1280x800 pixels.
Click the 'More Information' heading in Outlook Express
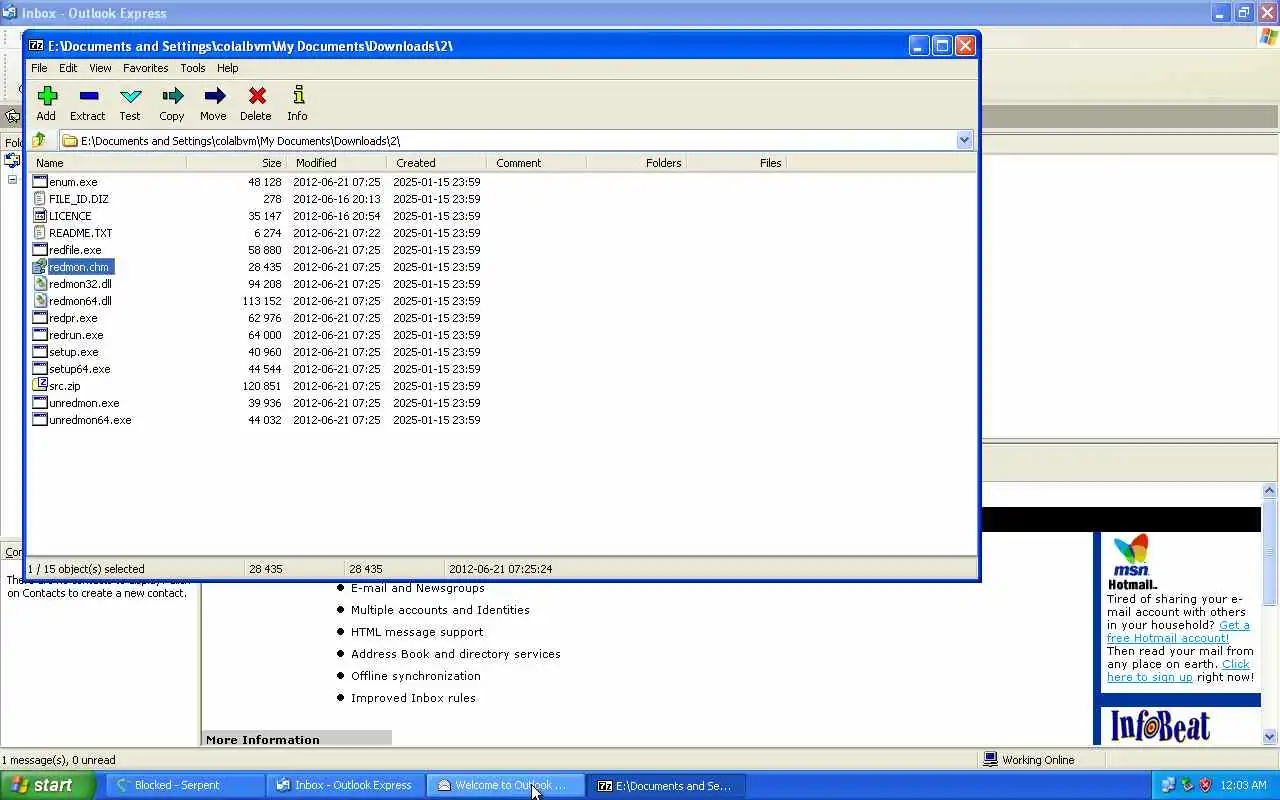coord(263,740)
